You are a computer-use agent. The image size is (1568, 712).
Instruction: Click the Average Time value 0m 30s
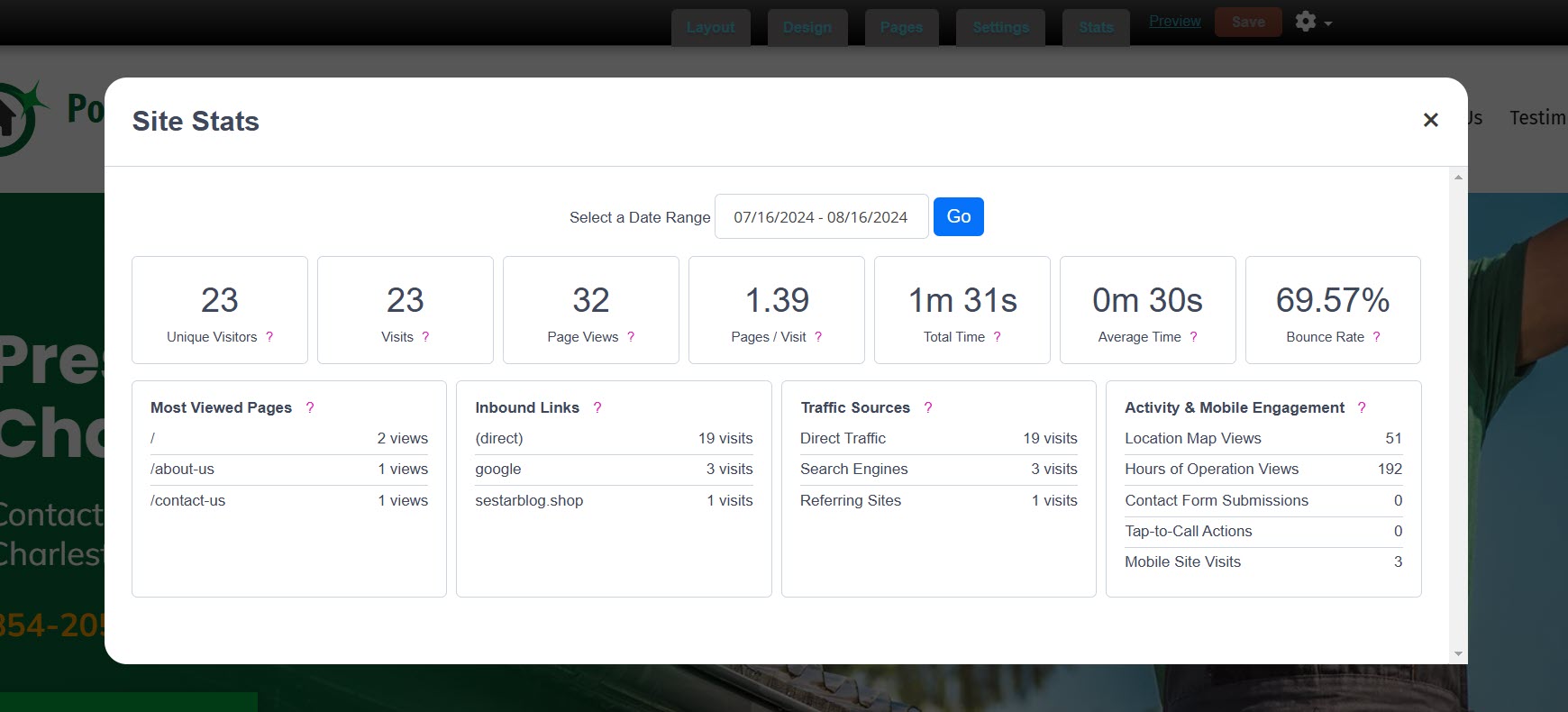[x=1148, y=300]
